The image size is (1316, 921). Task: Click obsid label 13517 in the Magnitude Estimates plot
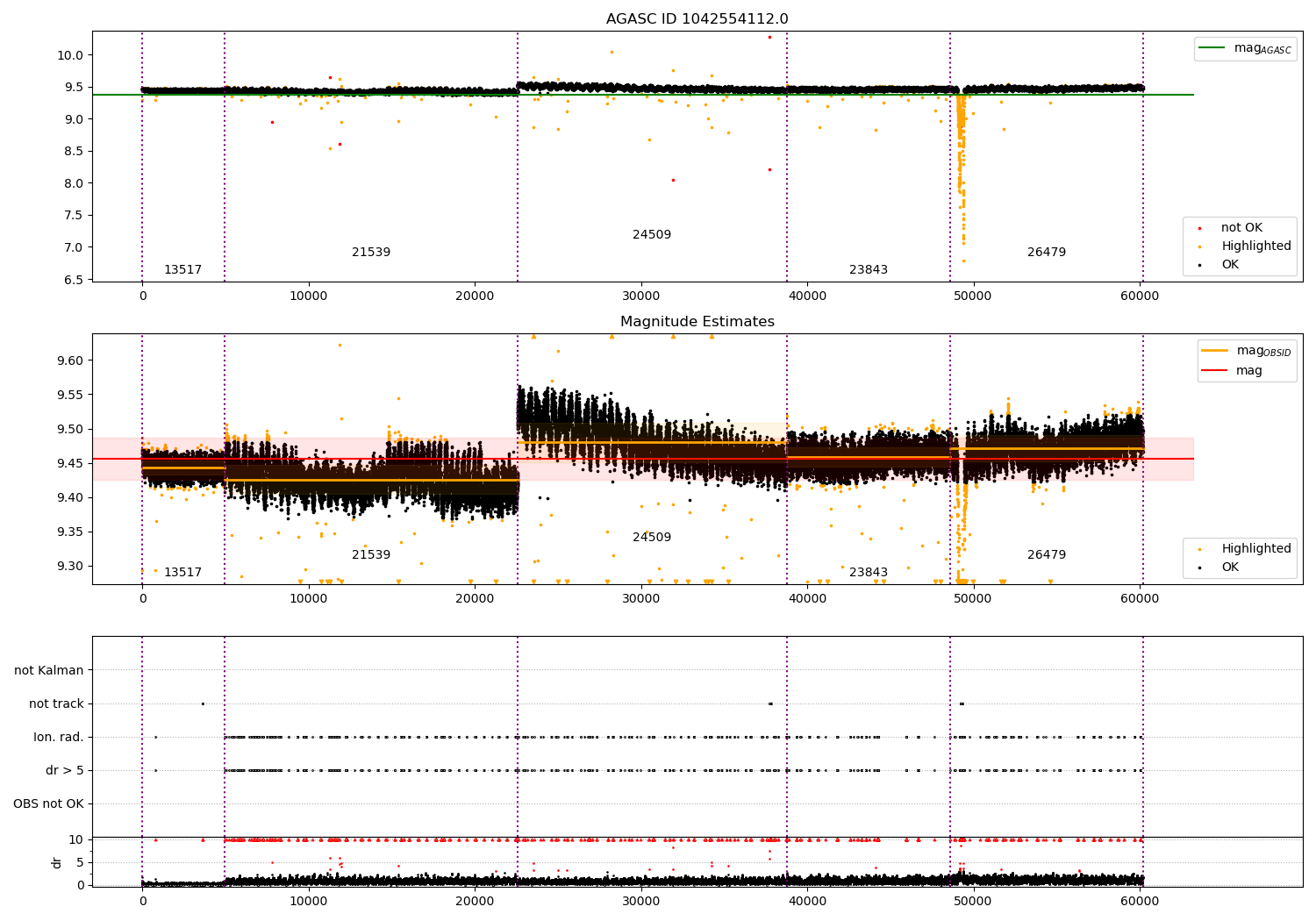[x=182, y=573]
